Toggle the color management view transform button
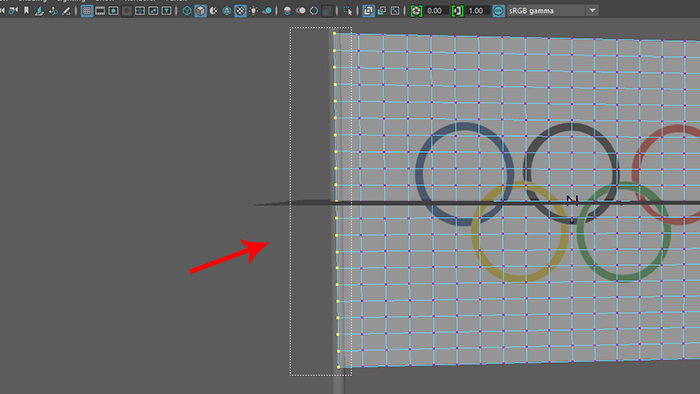700x394 pixels. (x=499, y=11)
